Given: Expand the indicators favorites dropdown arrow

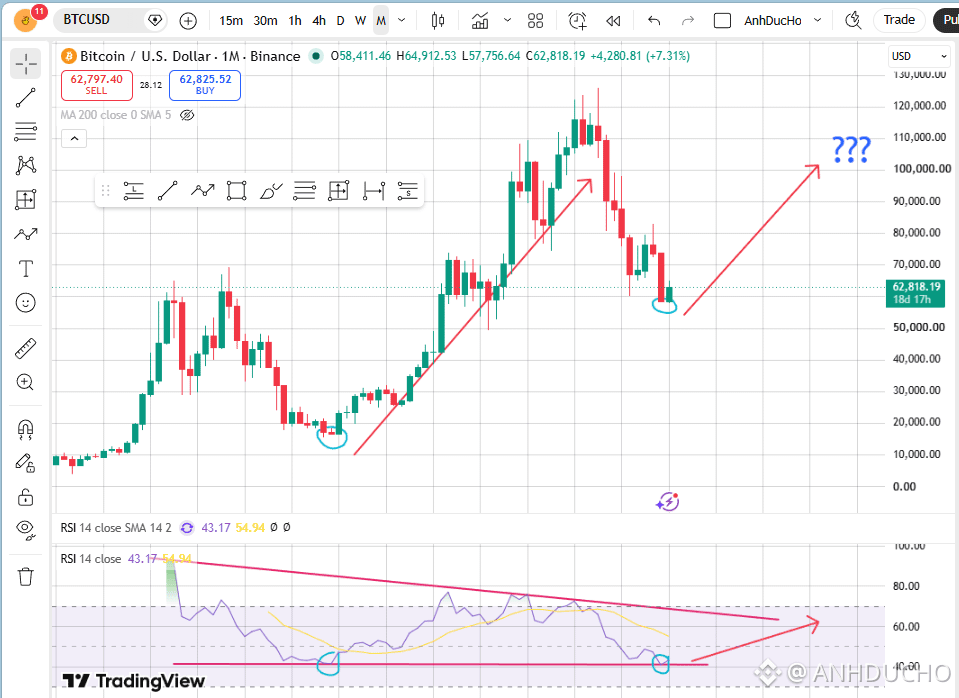Looking at the screenshot, I should (x=507, y=21).
